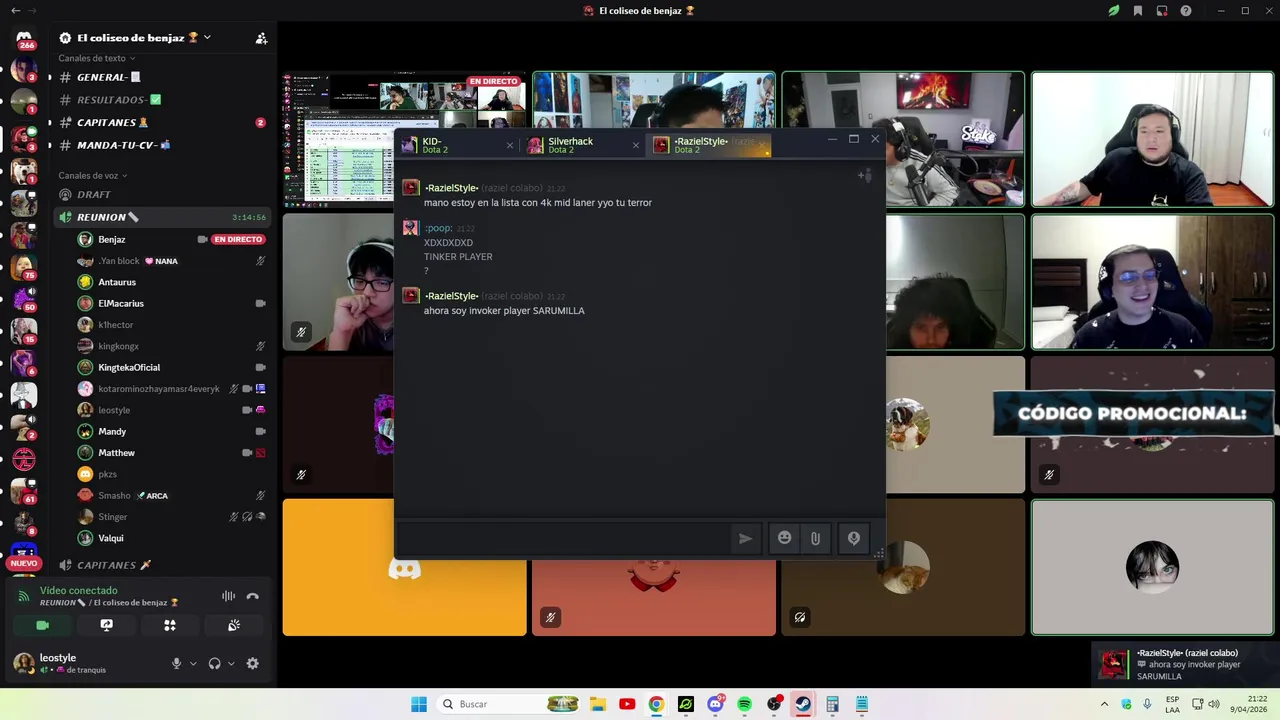
Task: Open the Discord taskbar icon
Action: click(715, 704)
